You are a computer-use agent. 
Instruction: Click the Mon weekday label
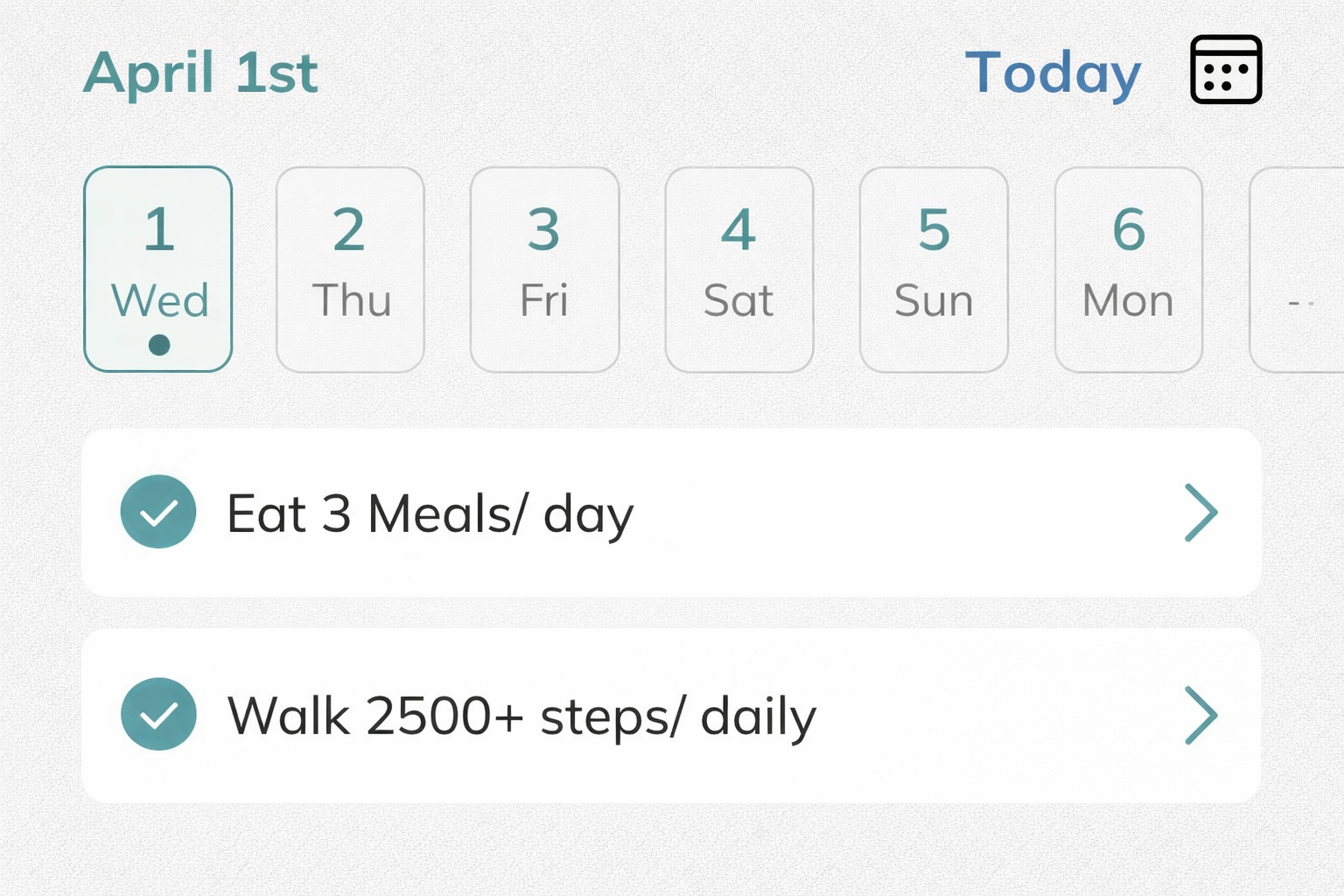pos(1128,301)
